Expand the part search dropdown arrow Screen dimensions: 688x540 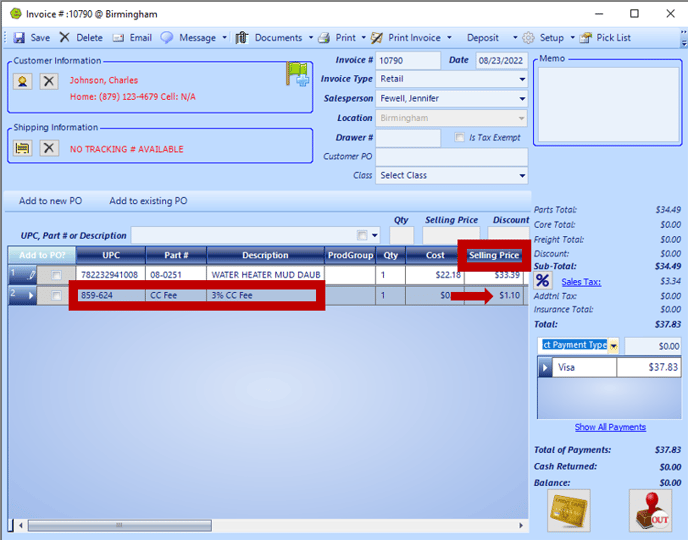point(375,236)
